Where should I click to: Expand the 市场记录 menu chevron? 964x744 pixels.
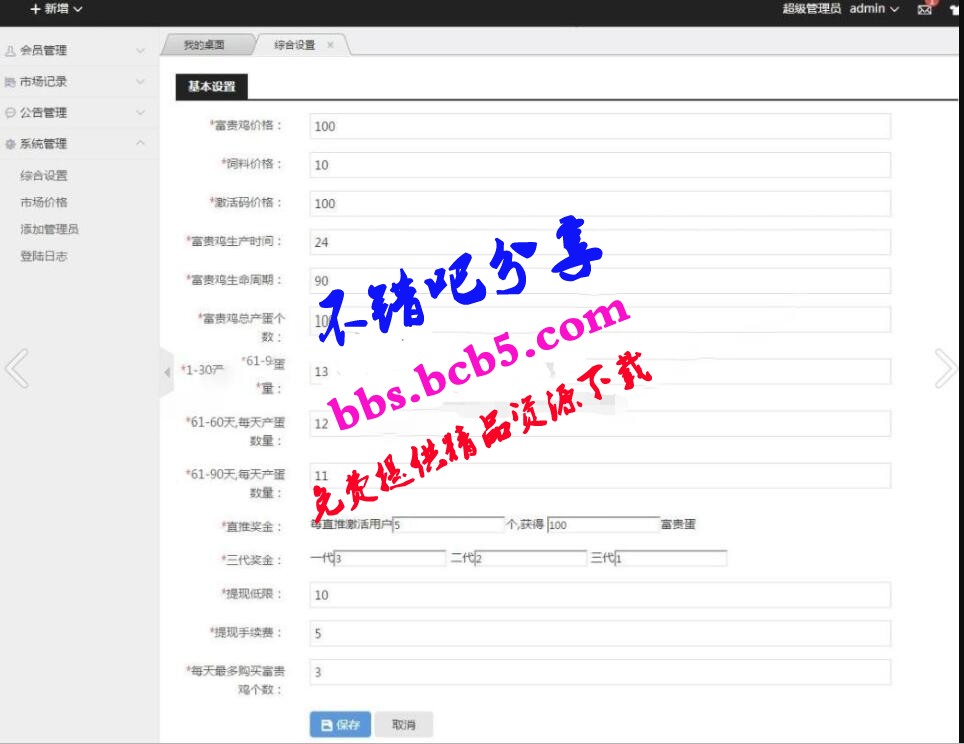point(140,82)
